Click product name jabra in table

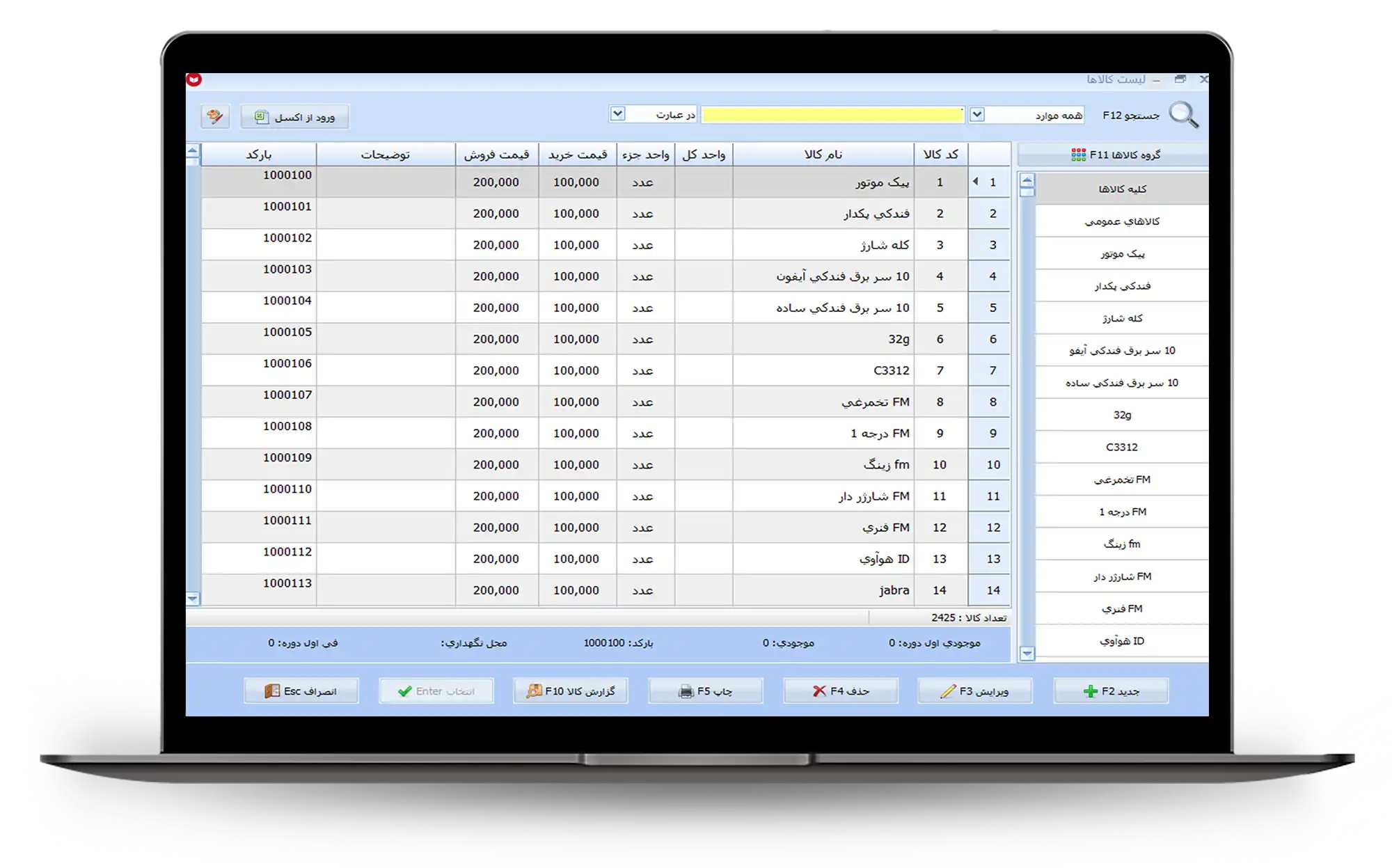894,590
